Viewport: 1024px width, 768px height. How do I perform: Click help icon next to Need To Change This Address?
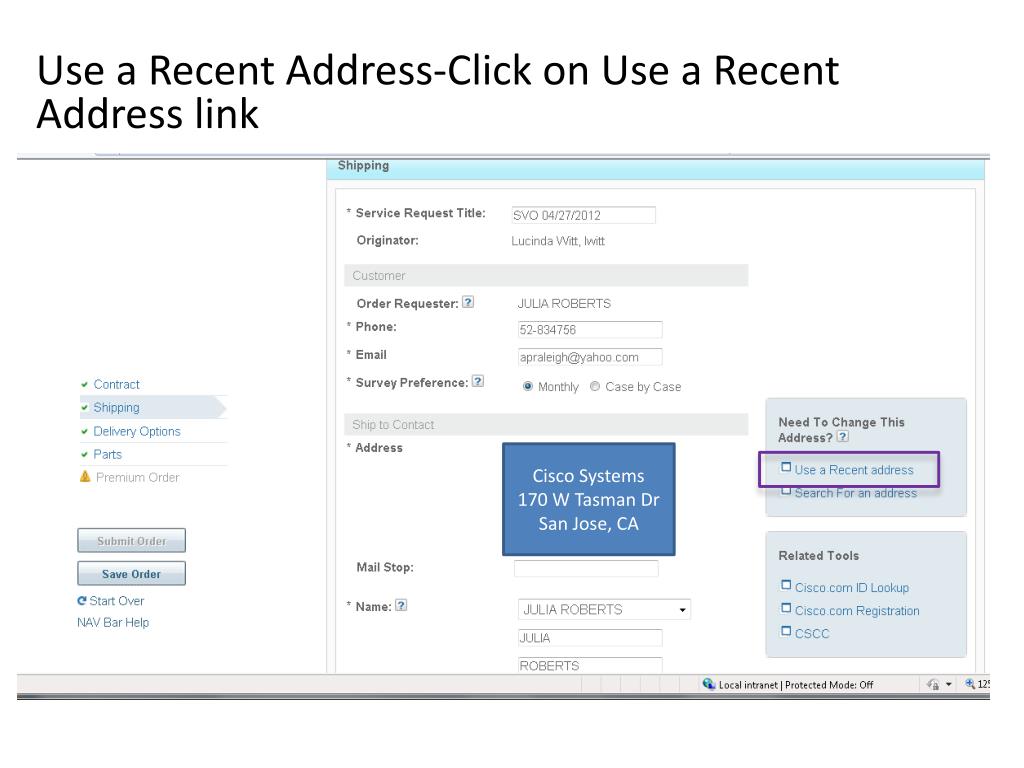843,437
